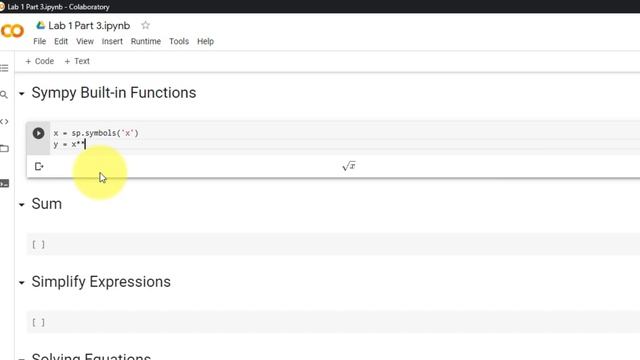Image resolution: width=640 pixels, height=360 pixels.
Task: Open the Runtime menu
Action: pyautogui.click(x=146, y=41)
